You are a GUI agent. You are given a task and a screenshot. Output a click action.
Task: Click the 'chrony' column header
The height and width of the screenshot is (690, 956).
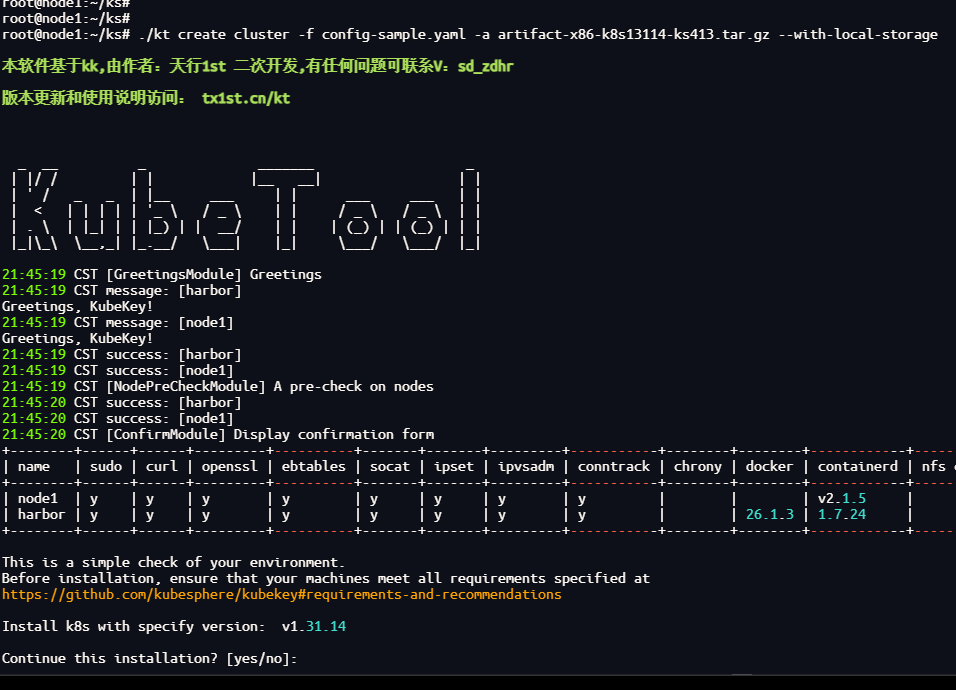tap(697, 466)
